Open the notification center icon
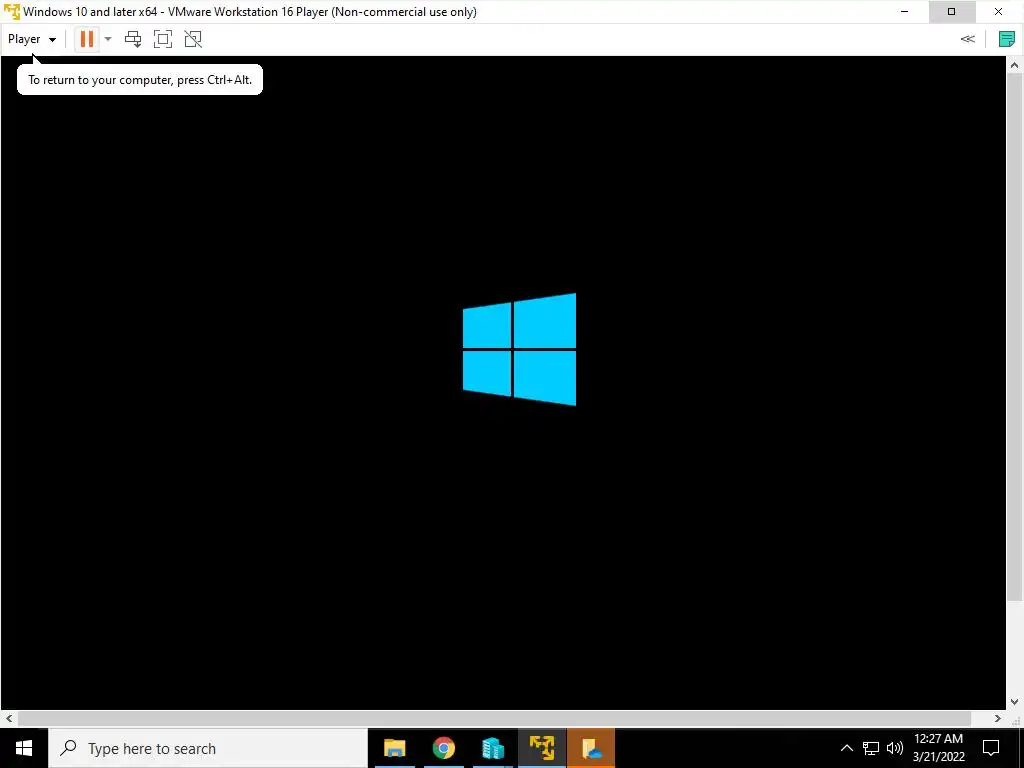Viewport: 1024px width, 768px height. (x=991, y=748)
